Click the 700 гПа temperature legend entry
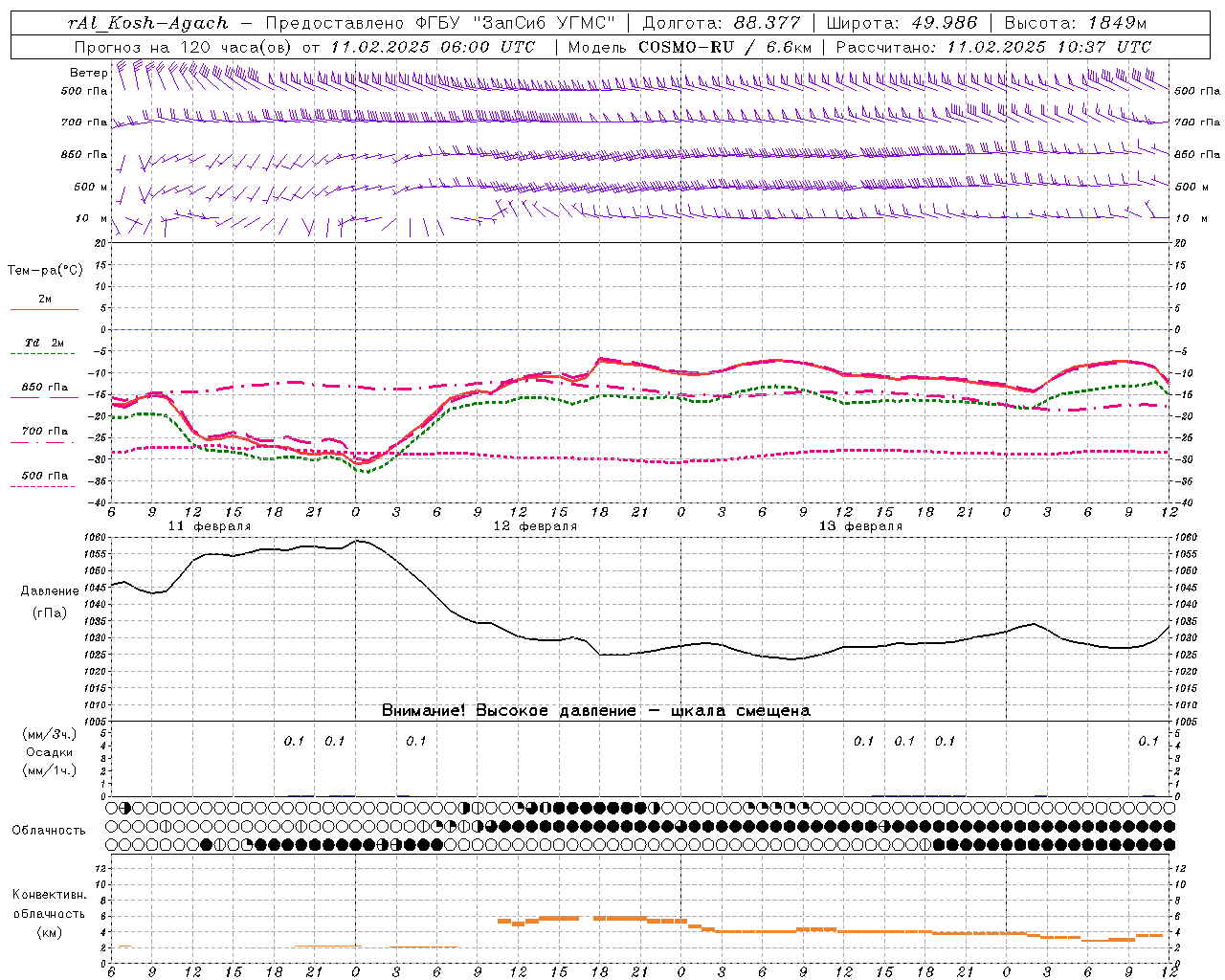1225x980 pixels. (x=45, y=431)
